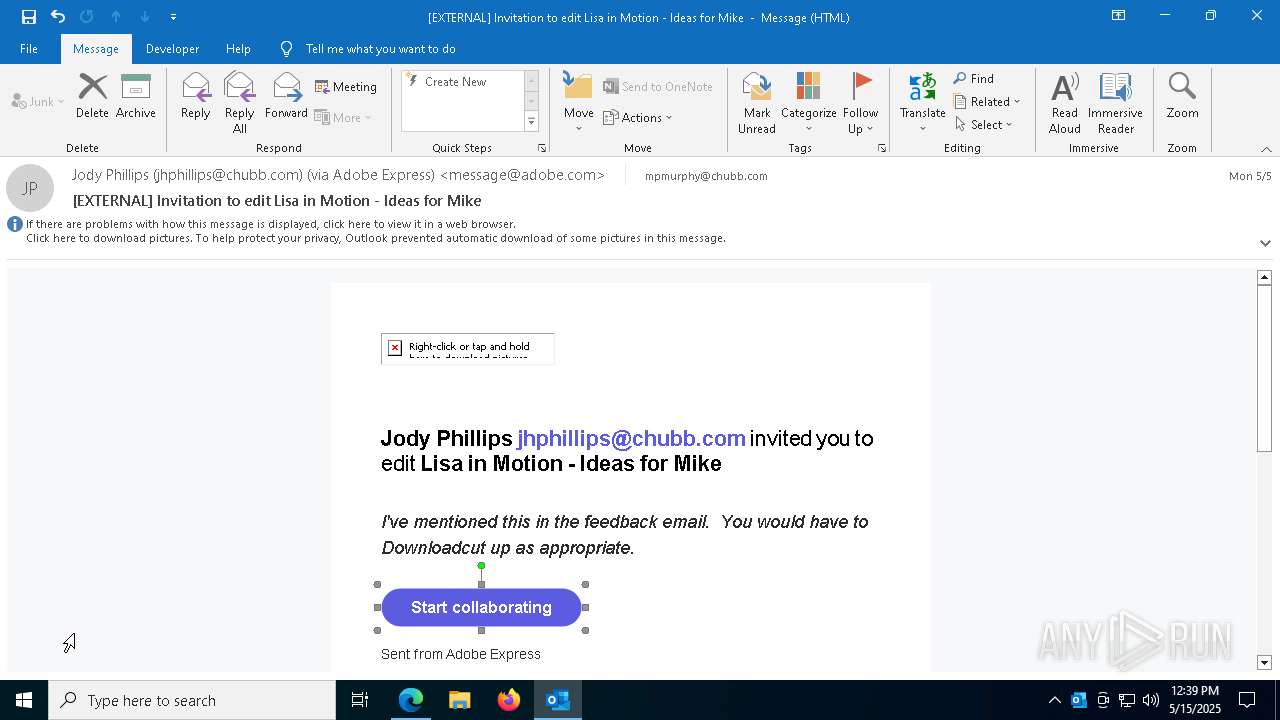The width and height of the screenshot is (1280, 720).
Task: Open the Select dropdown
Action: point(984,125)
